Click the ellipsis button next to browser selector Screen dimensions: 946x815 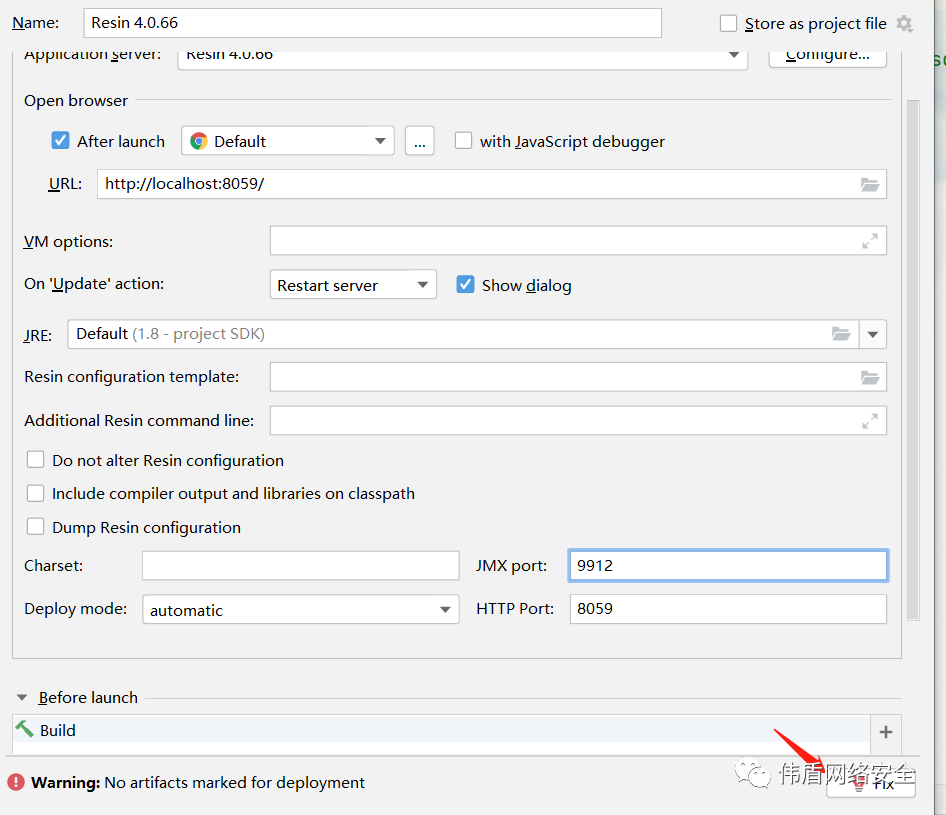pyautogui.click(x=420, y=141)
